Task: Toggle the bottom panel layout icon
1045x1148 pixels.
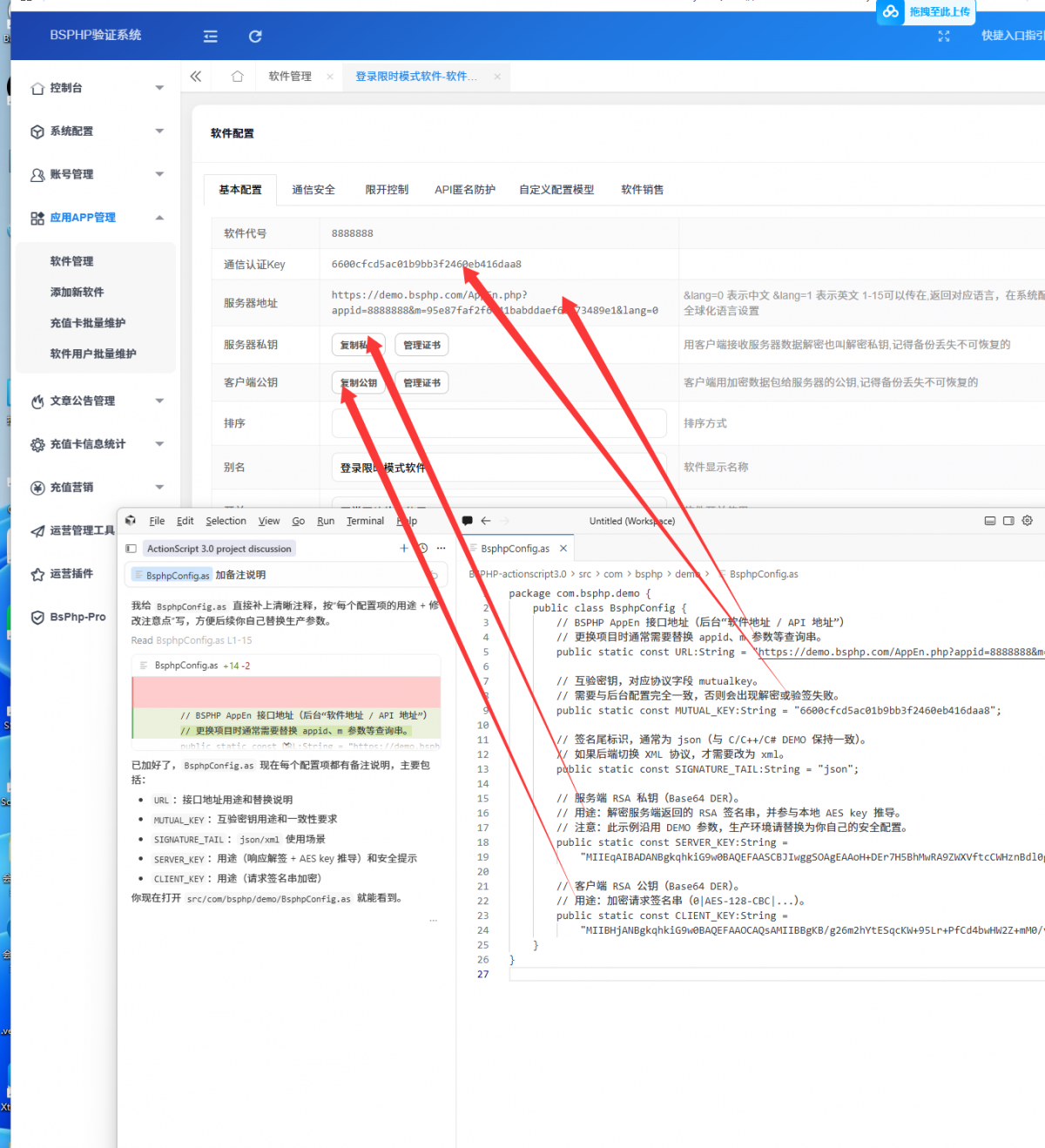Action: [x=990, y=521]
